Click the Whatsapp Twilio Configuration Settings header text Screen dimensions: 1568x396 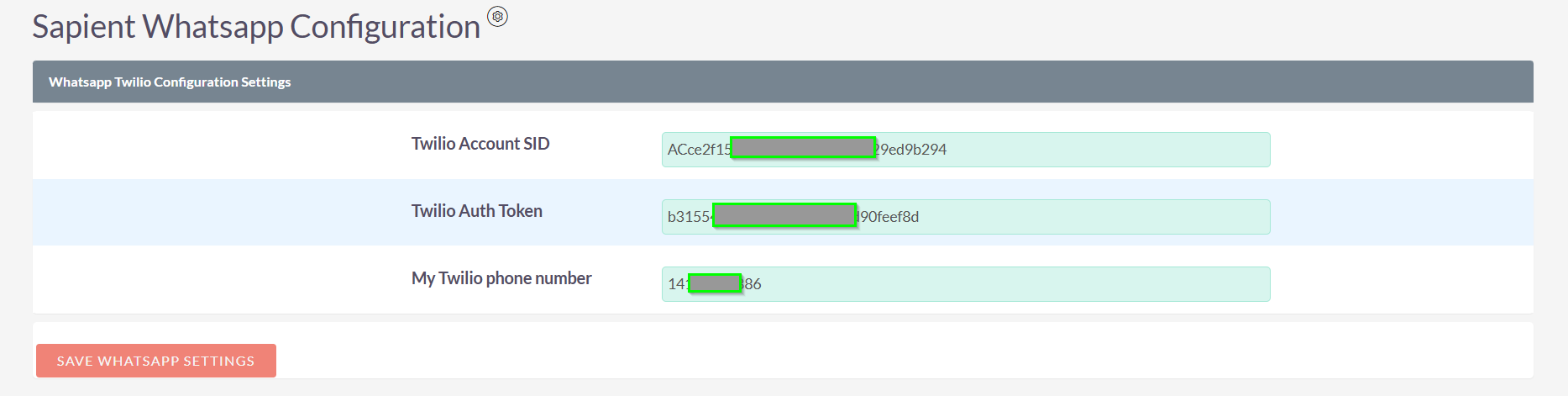point(170,82)
